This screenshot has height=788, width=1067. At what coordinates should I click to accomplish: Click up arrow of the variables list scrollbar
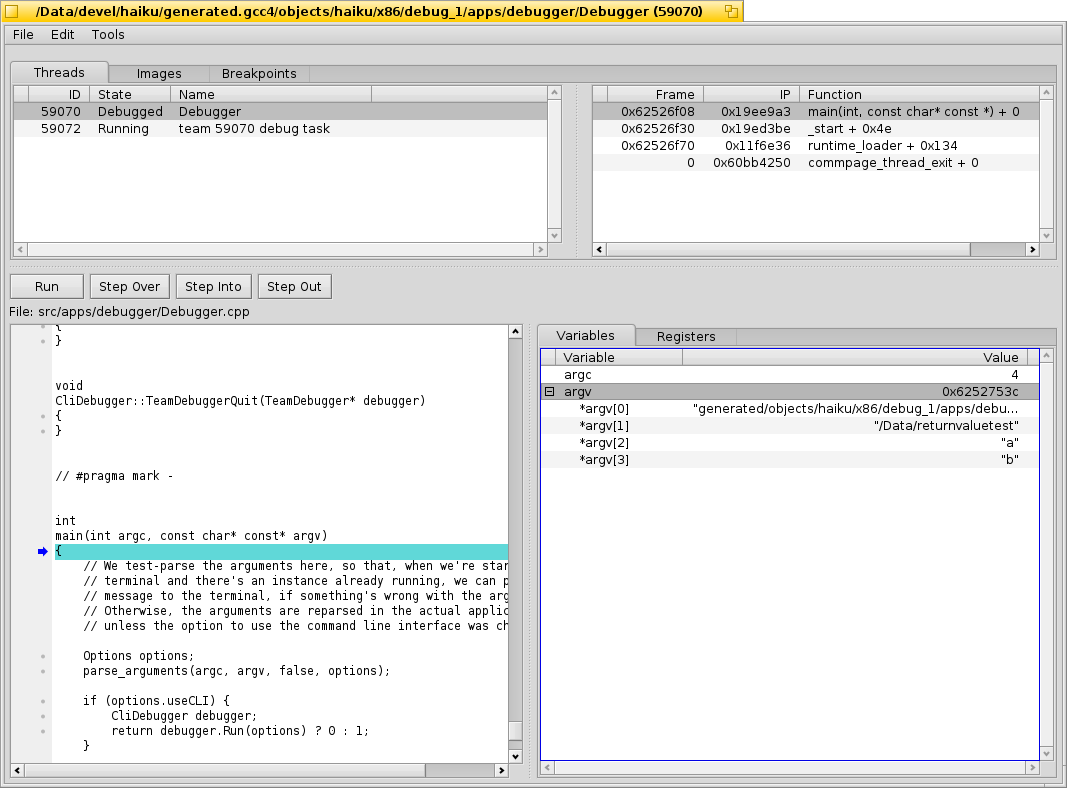point(1047,356)
